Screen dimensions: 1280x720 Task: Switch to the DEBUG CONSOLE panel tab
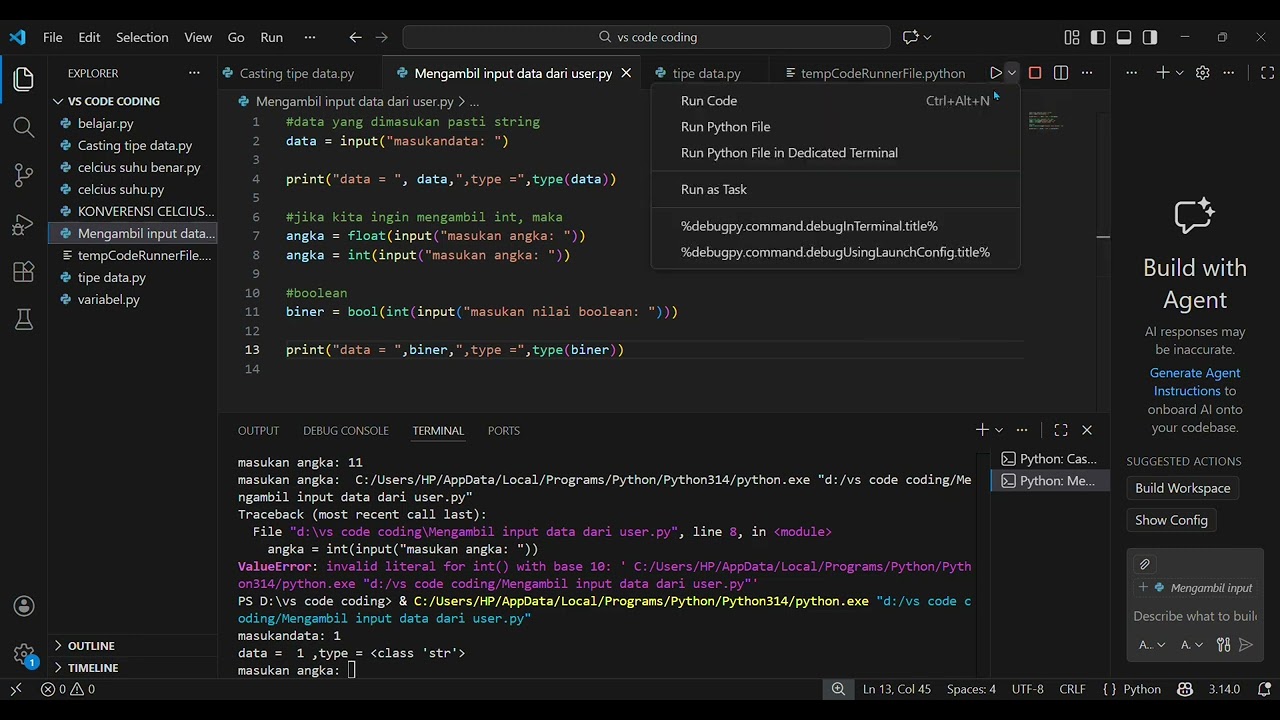[346, 431]
